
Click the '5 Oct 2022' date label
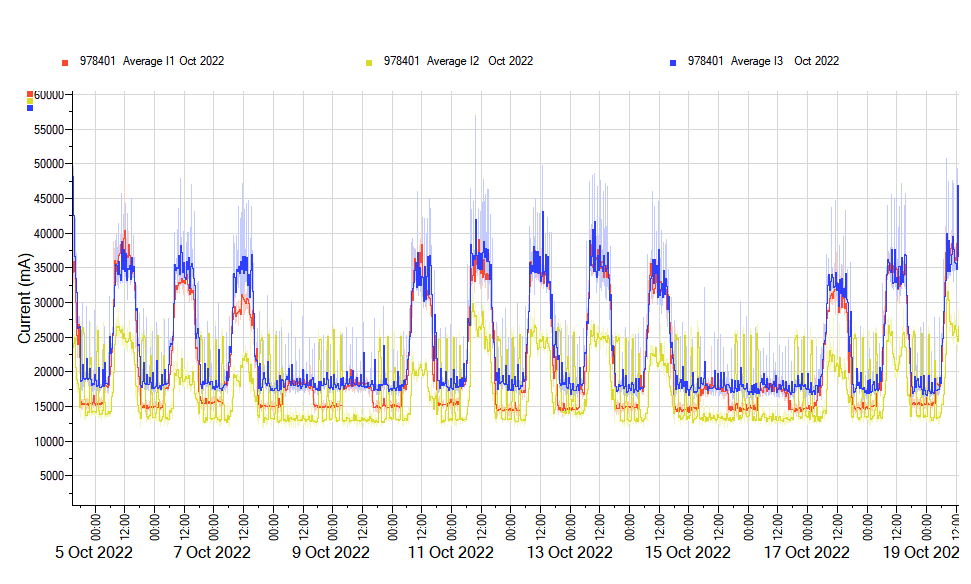tap(94, 552)
